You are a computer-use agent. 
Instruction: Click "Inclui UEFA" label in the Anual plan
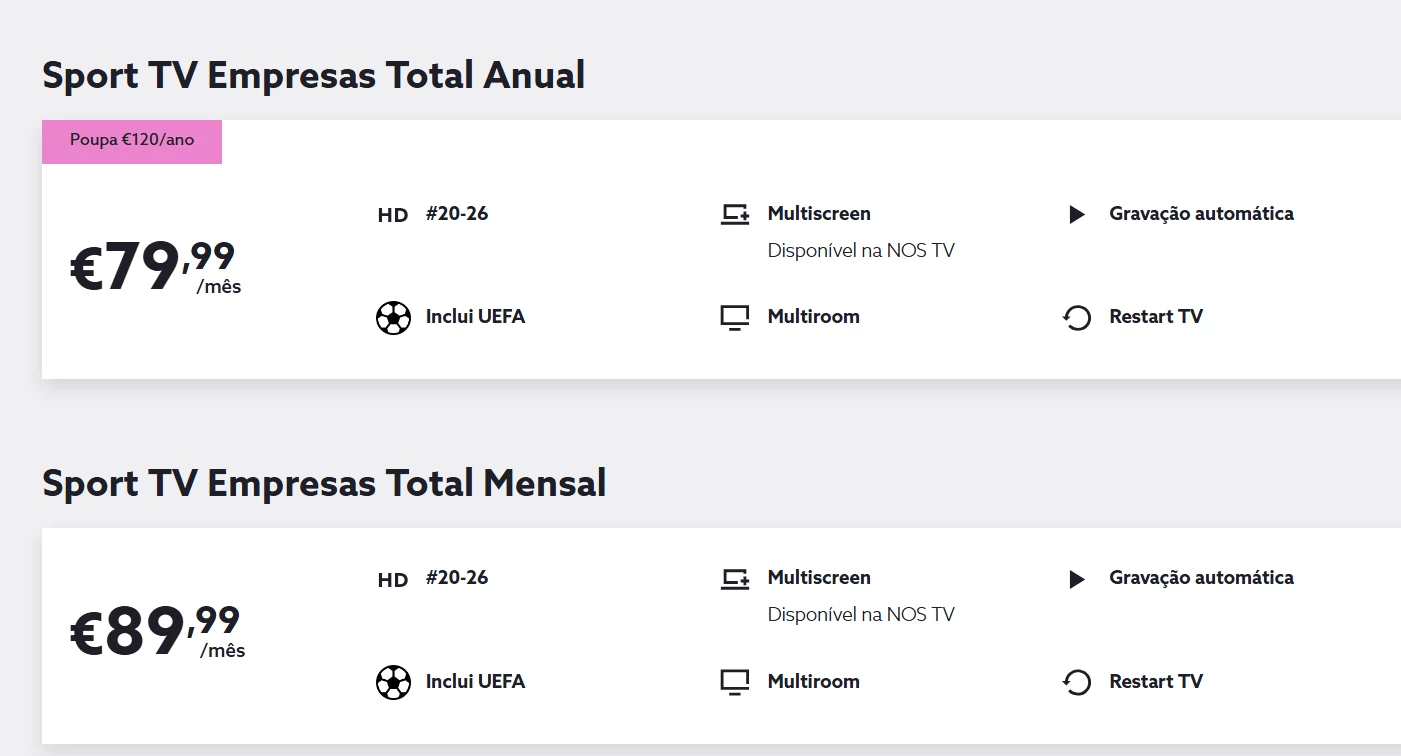click(475, 317)
